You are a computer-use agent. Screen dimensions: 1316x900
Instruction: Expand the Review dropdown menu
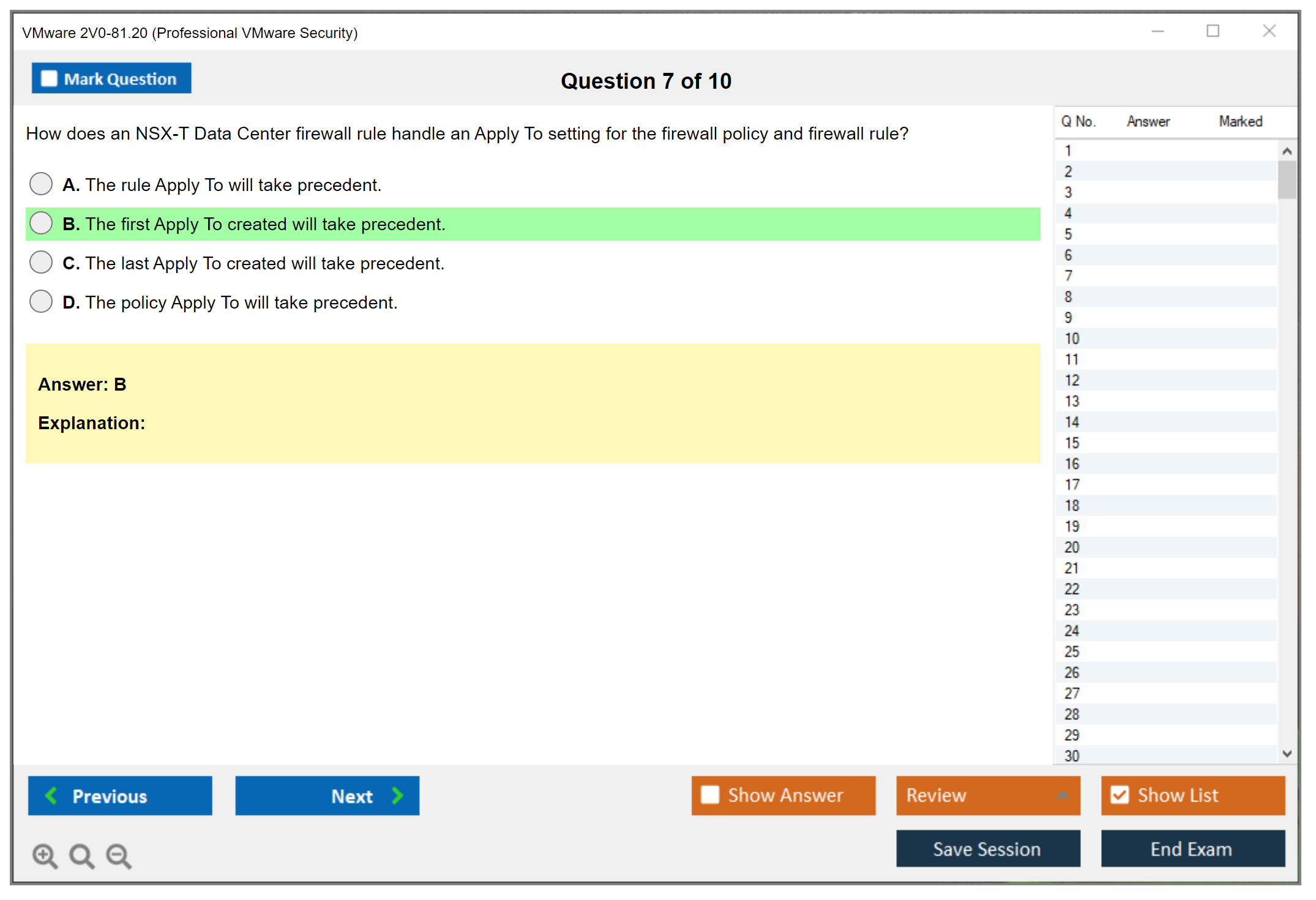[1062, 795]
